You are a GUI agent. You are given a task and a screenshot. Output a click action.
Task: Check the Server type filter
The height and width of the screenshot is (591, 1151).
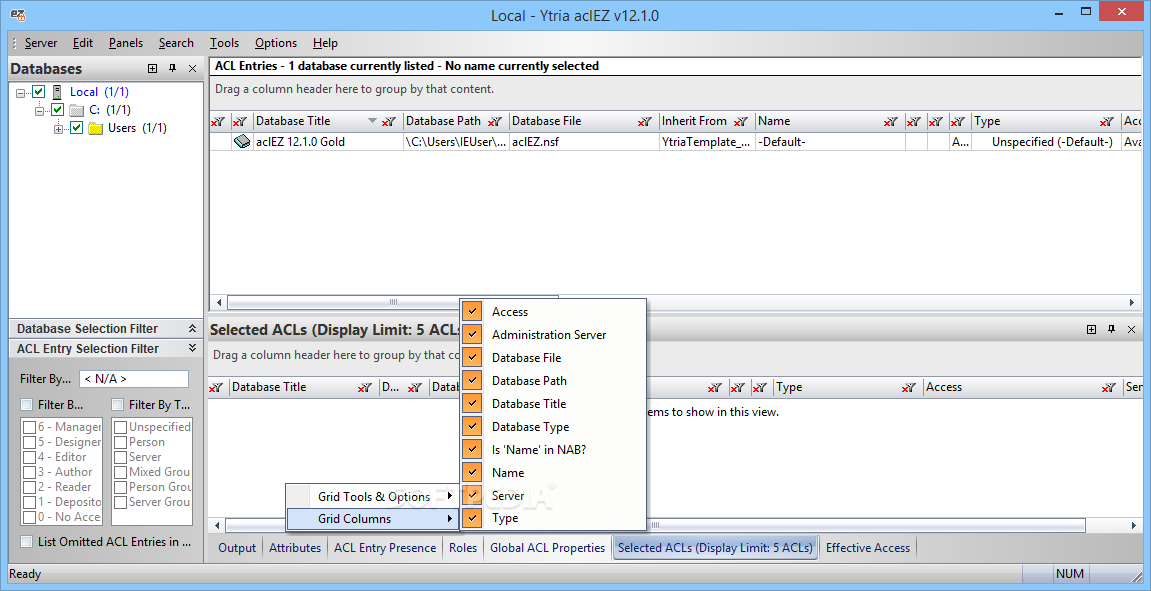point(120,457)
